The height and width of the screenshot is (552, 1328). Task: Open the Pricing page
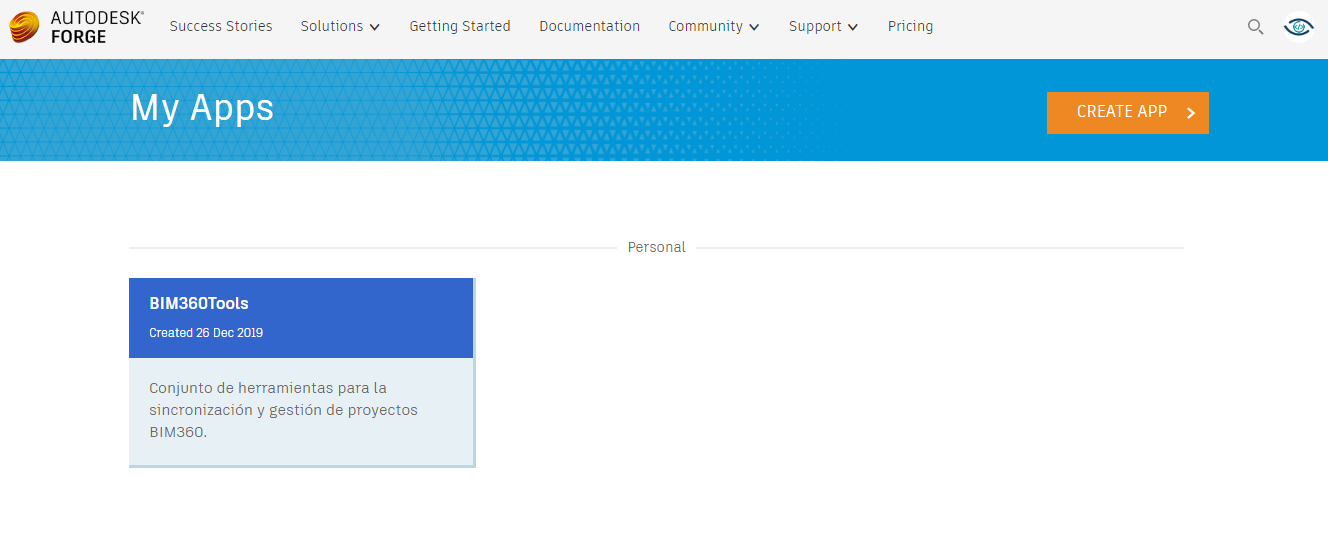[x=910, y=26]
